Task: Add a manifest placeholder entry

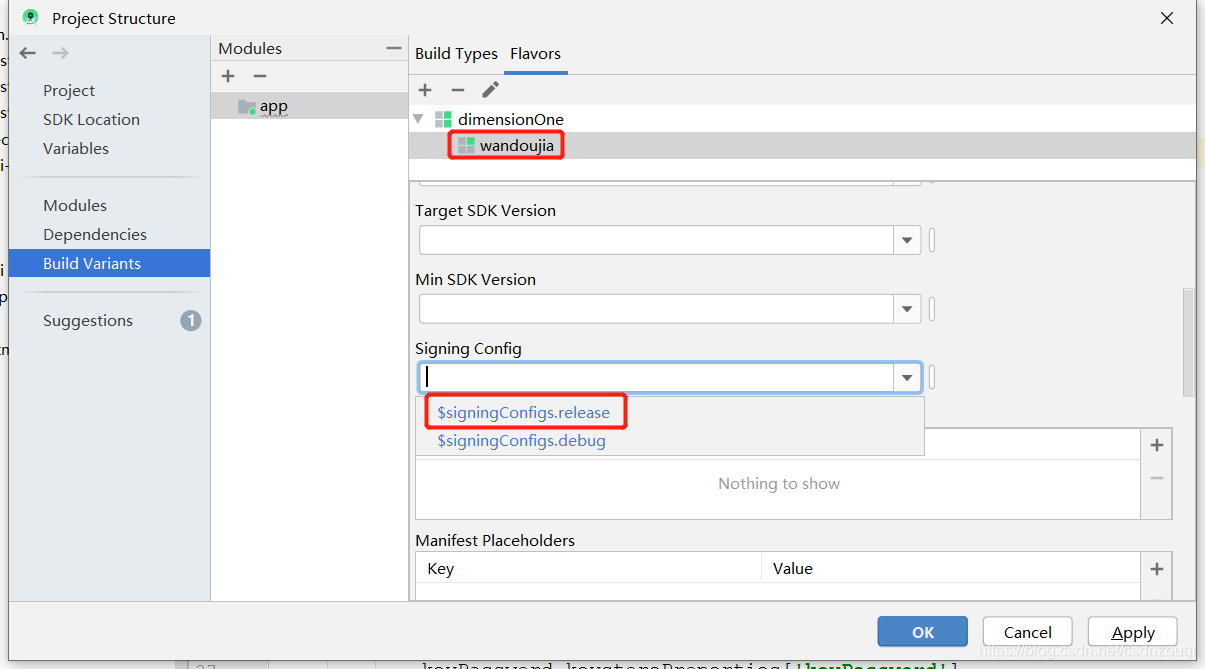Action: point(1157,569)
